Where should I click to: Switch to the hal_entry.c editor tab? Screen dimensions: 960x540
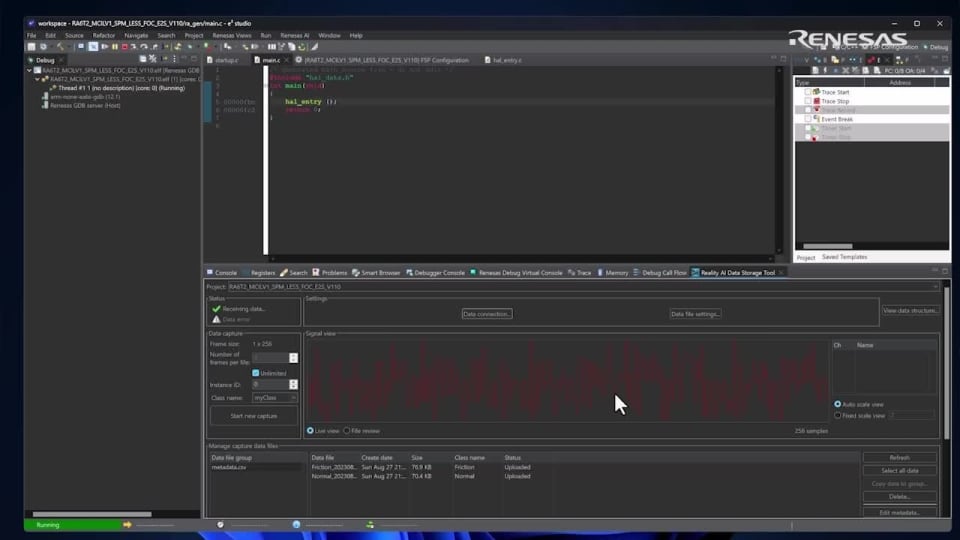(507, 60)
